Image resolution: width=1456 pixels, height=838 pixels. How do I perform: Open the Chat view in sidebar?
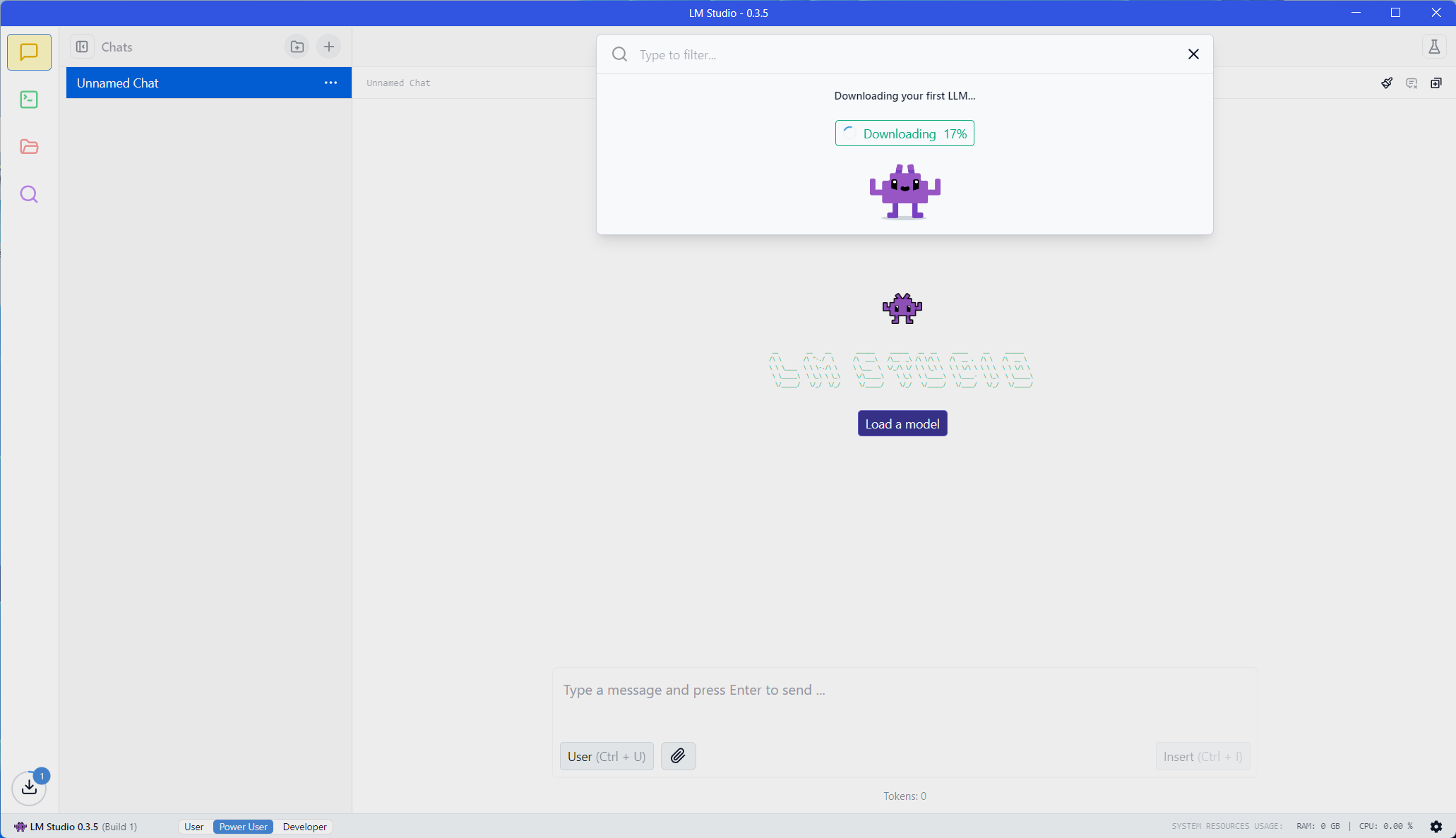(29, 52)
